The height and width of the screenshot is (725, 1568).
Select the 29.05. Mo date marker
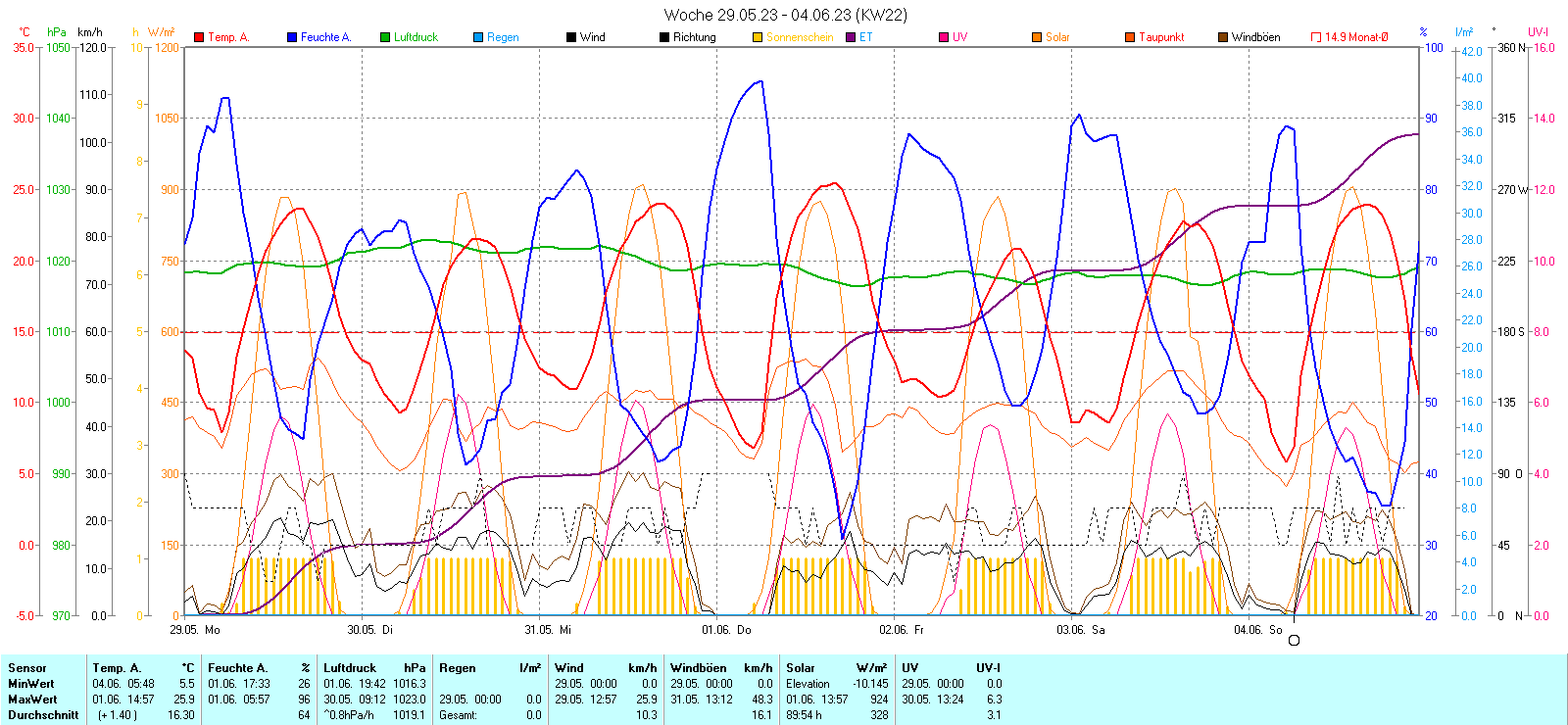195,630
